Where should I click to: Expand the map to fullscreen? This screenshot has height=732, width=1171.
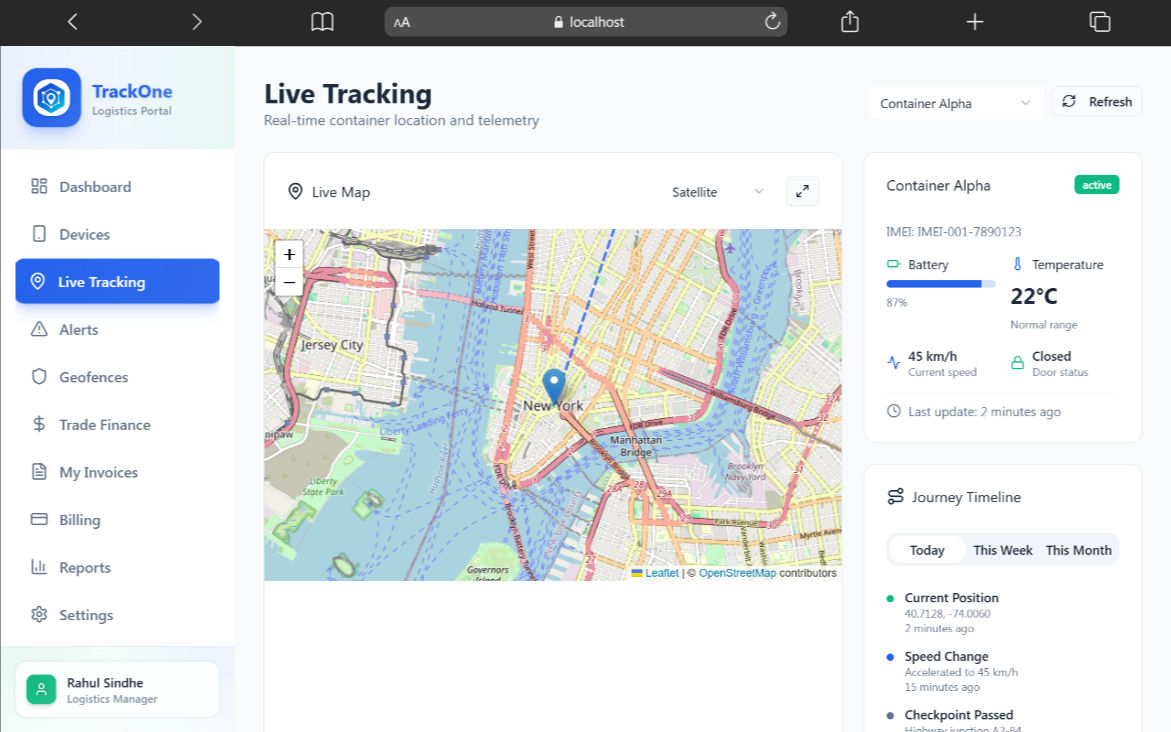[x=802, y=191]
